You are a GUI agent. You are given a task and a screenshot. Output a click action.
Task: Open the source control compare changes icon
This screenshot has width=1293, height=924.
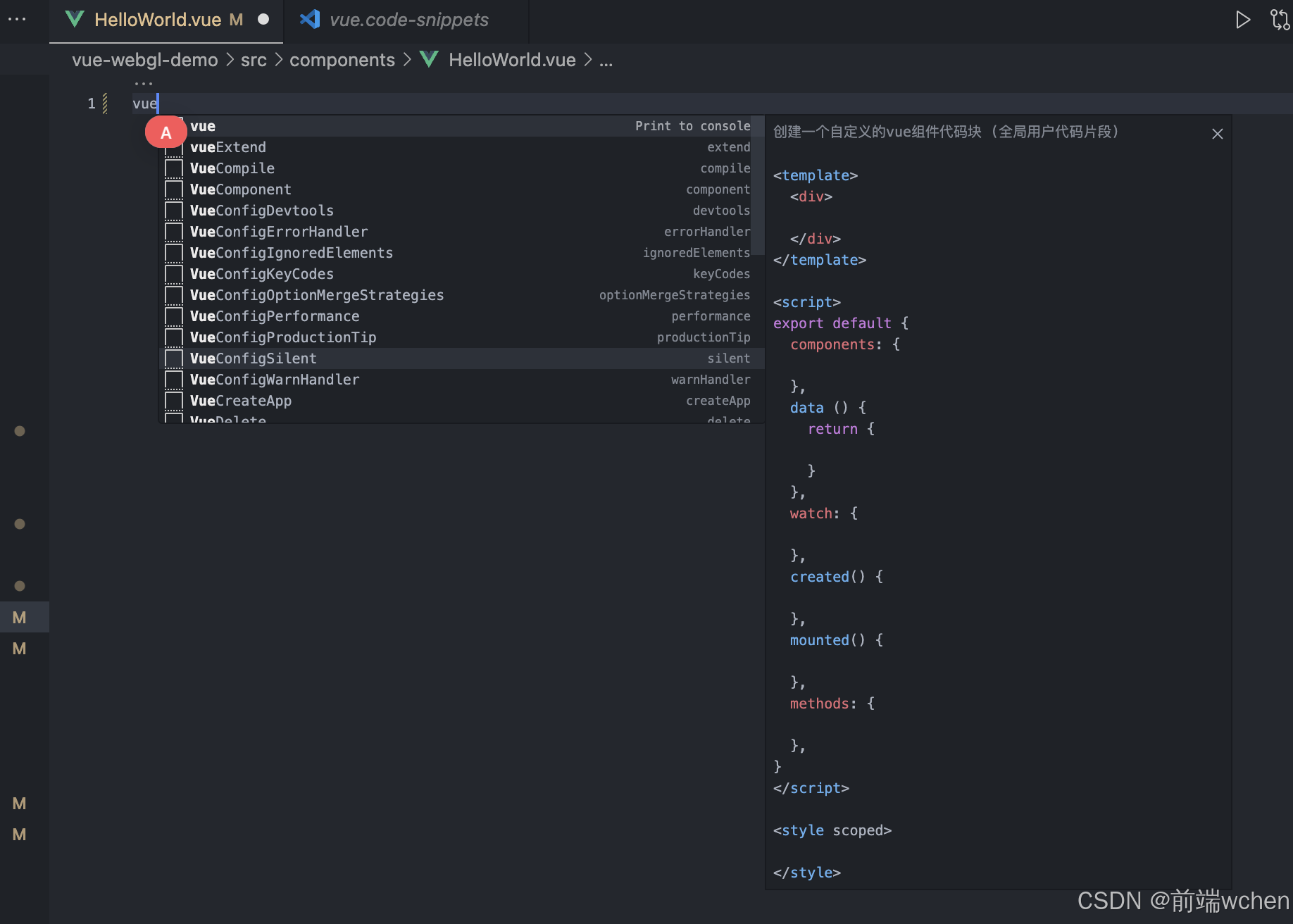1280,20
